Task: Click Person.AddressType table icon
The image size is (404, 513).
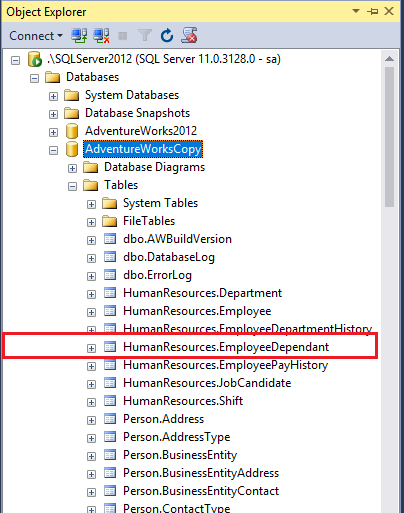Action: [110, 437]
